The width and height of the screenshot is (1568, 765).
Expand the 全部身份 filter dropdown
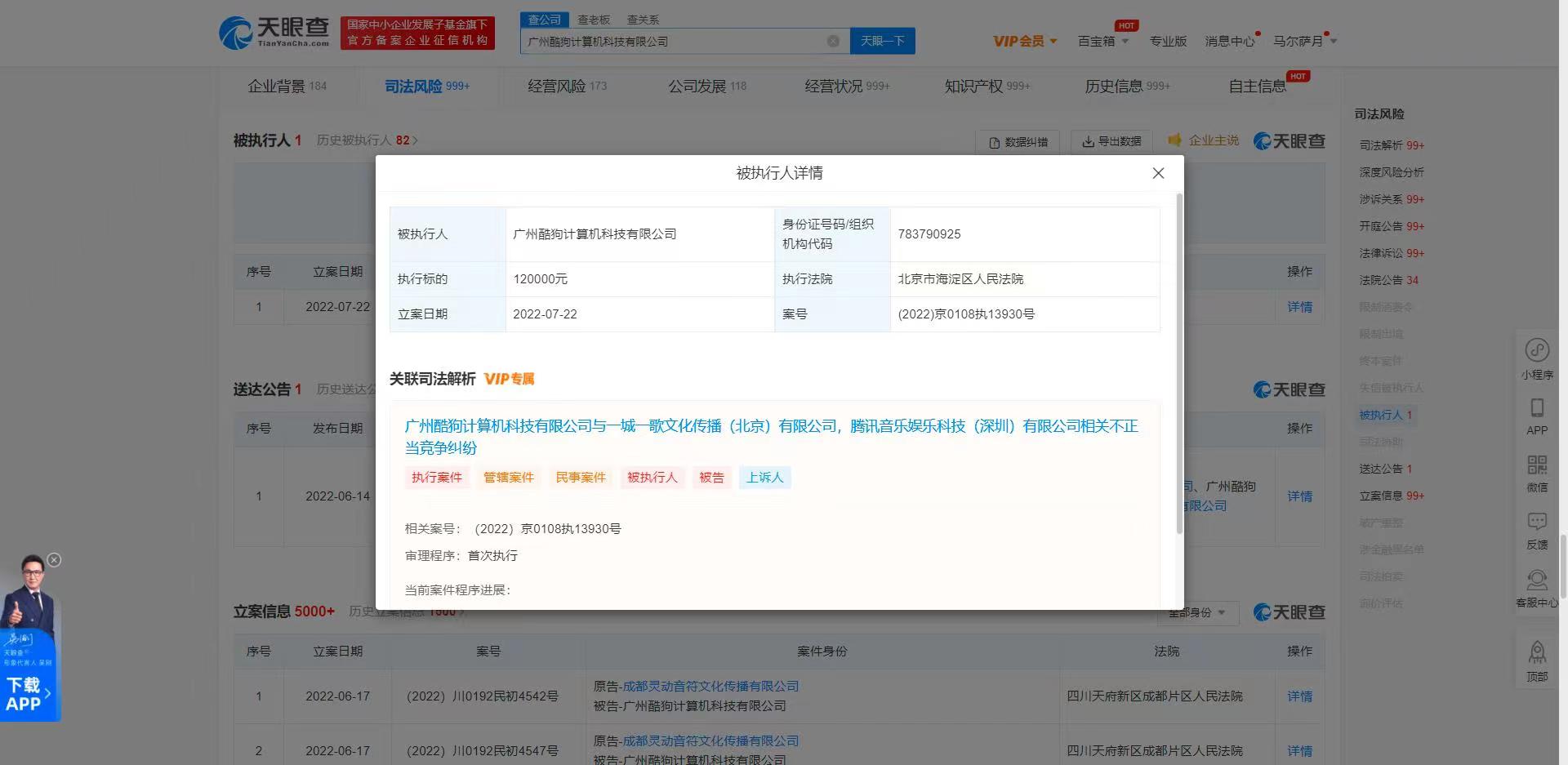coord(1198,612)
